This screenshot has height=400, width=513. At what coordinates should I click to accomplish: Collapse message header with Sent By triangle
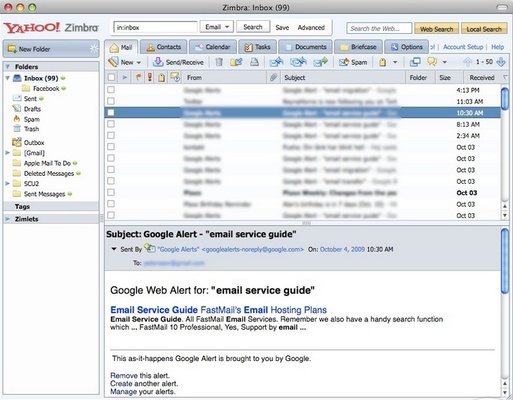114,249
